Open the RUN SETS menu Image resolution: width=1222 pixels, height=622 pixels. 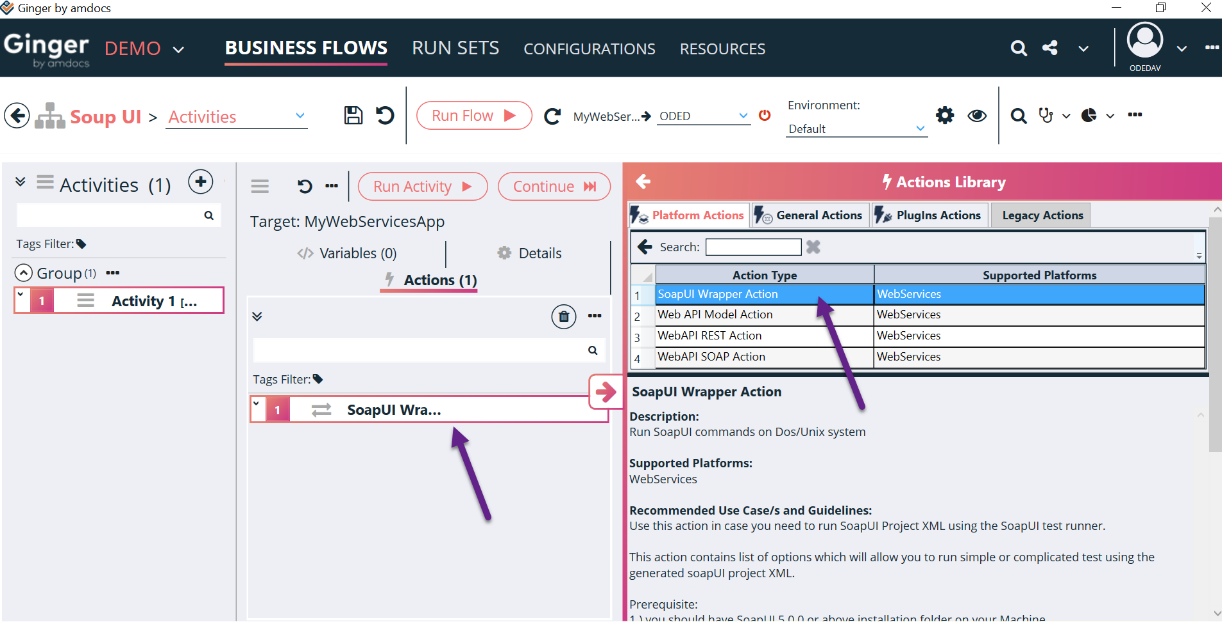pos(455,48)
